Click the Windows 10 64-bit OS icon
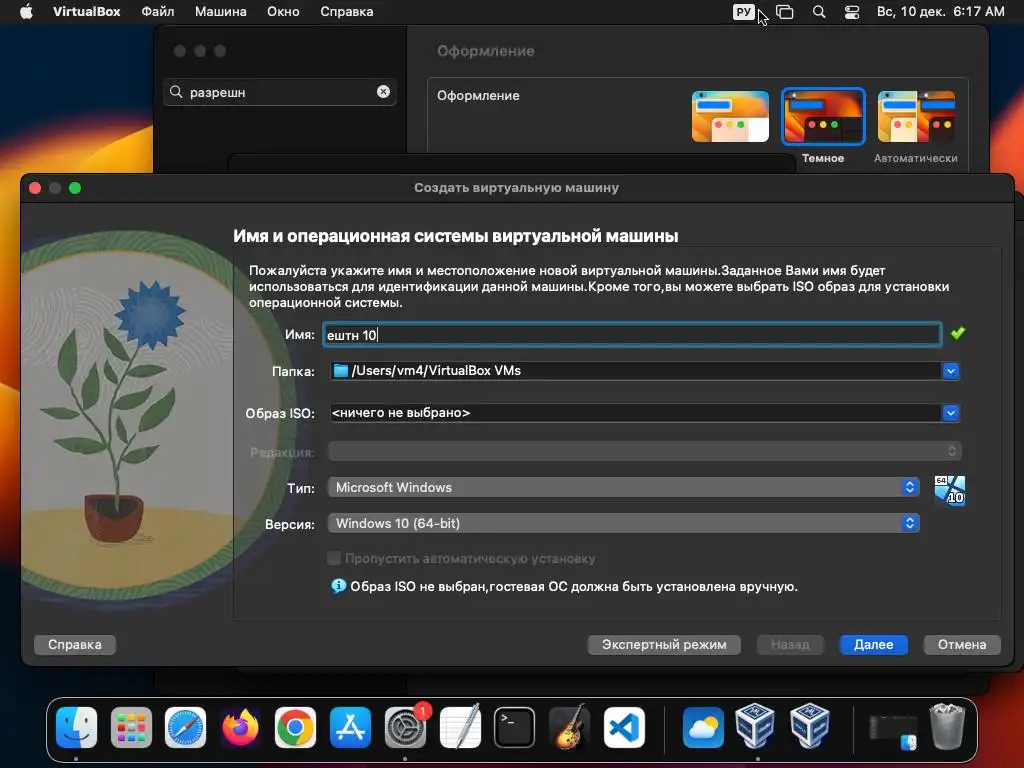Screen dimensions: 1024x768 point(950,490)
